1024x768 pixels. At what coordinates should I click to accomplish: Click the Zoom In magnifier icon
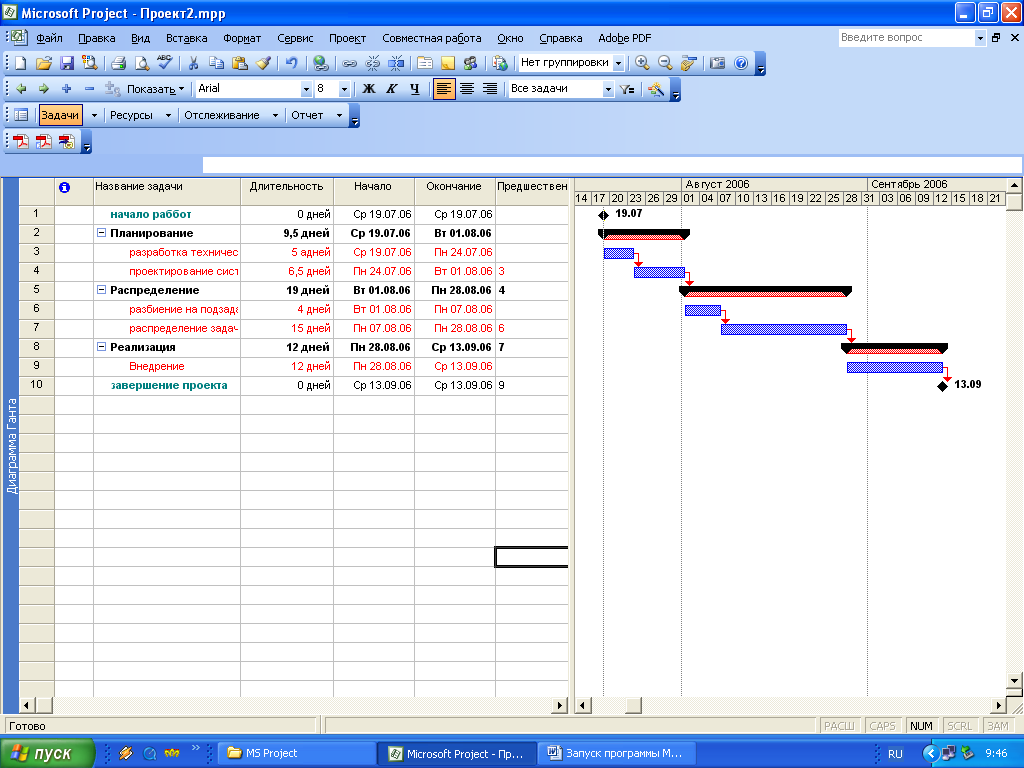pyautogui.click(x=642, y=63)
